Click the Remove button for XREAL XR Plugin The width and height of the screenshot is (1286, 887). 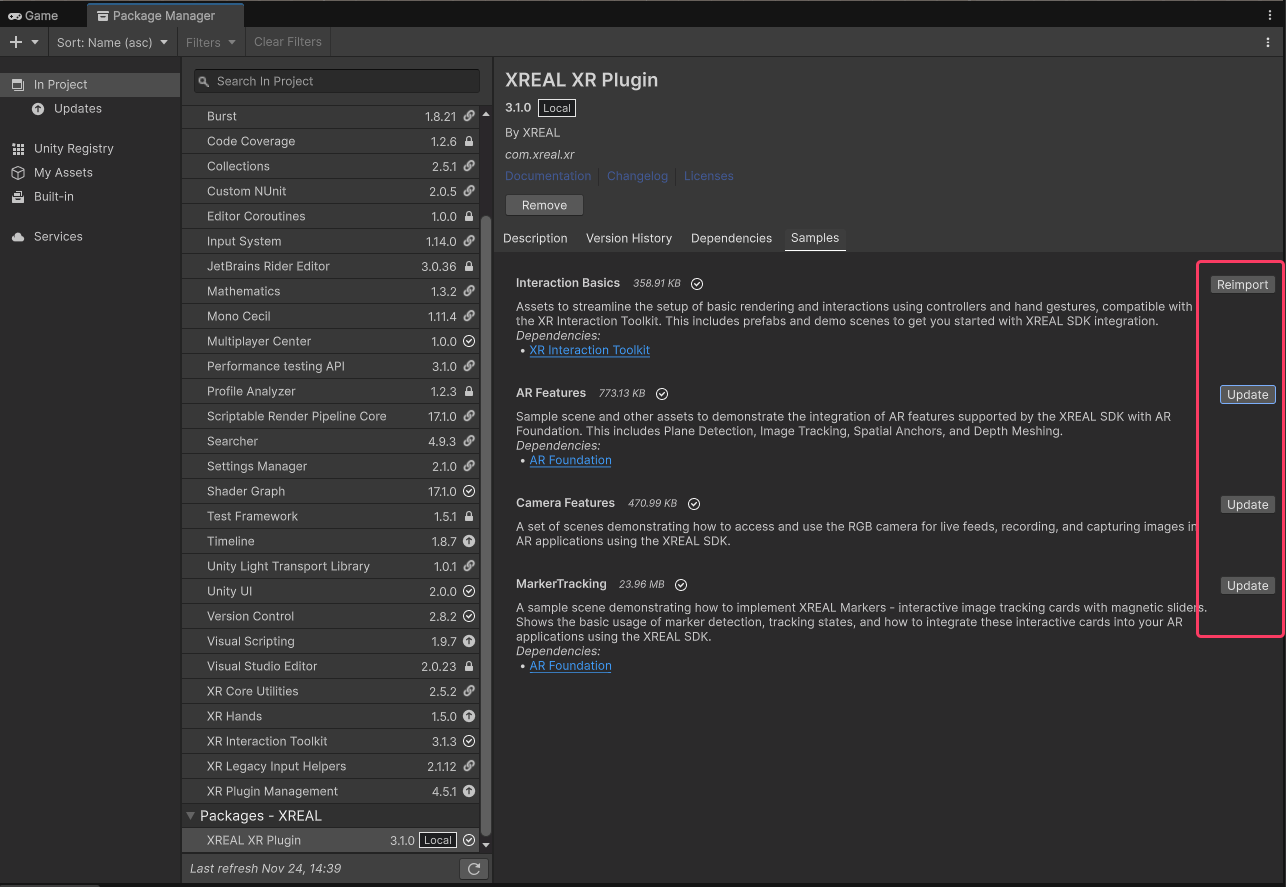pyautogui.click(x=544, y=205)
